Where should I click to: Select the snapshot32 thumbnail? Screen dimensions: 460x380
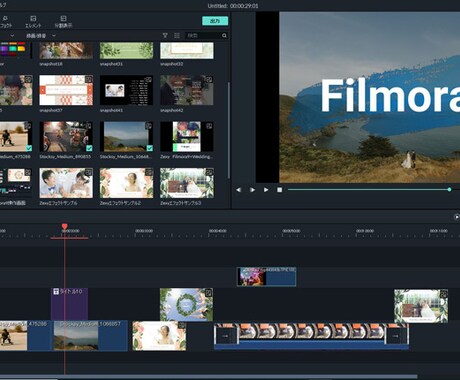pos(187,50)
